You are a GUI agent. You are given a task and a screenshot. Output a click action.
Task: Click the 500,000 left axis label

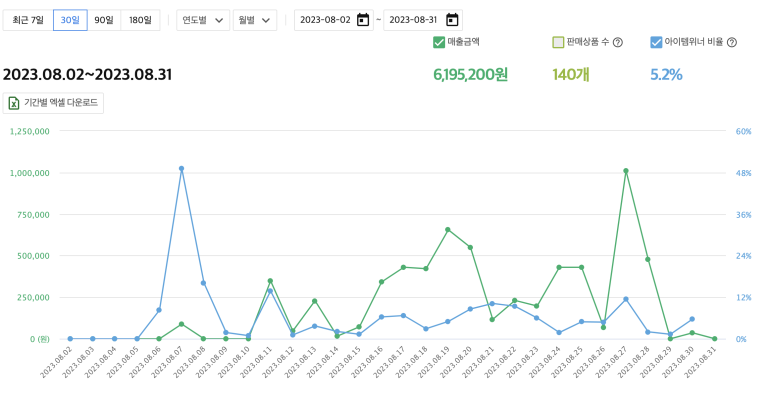click(x=33, y=256)
